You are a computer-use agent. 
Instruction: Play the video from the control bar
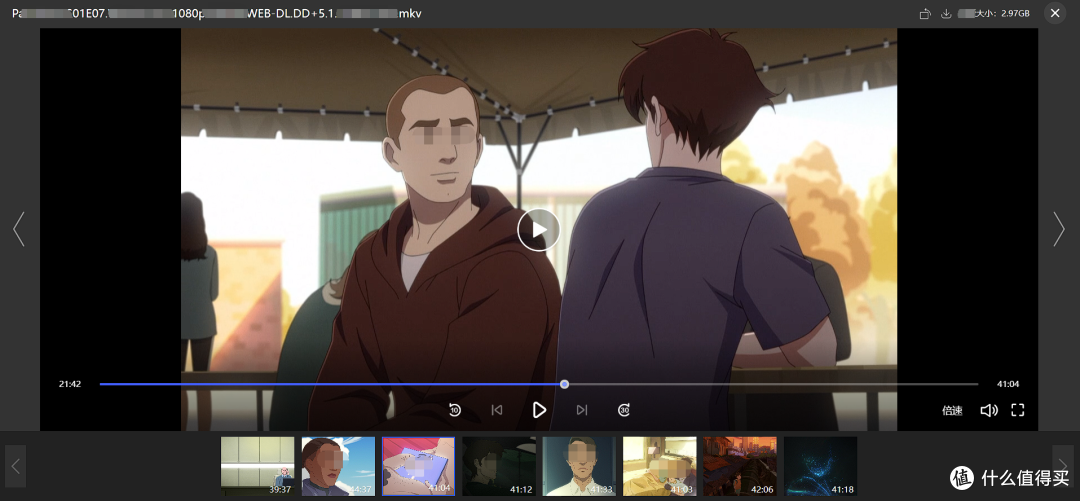coord(539,410)
